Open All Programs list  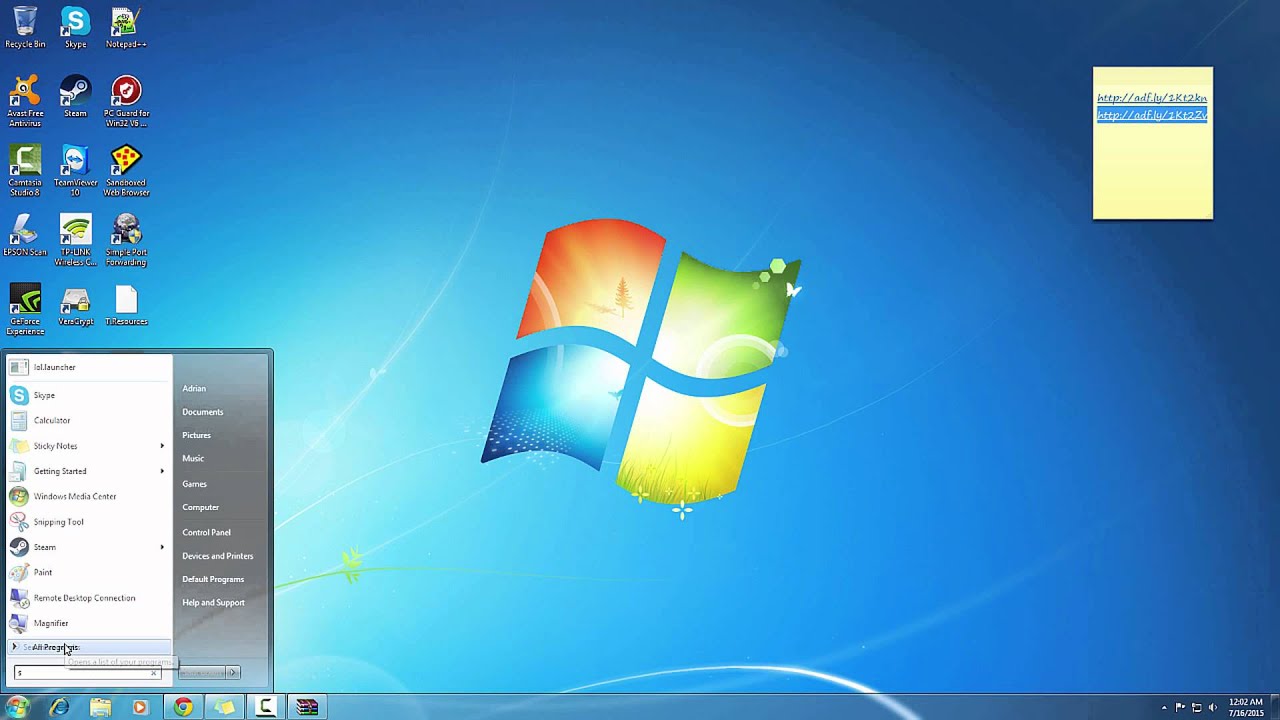(x=89, y=647)
